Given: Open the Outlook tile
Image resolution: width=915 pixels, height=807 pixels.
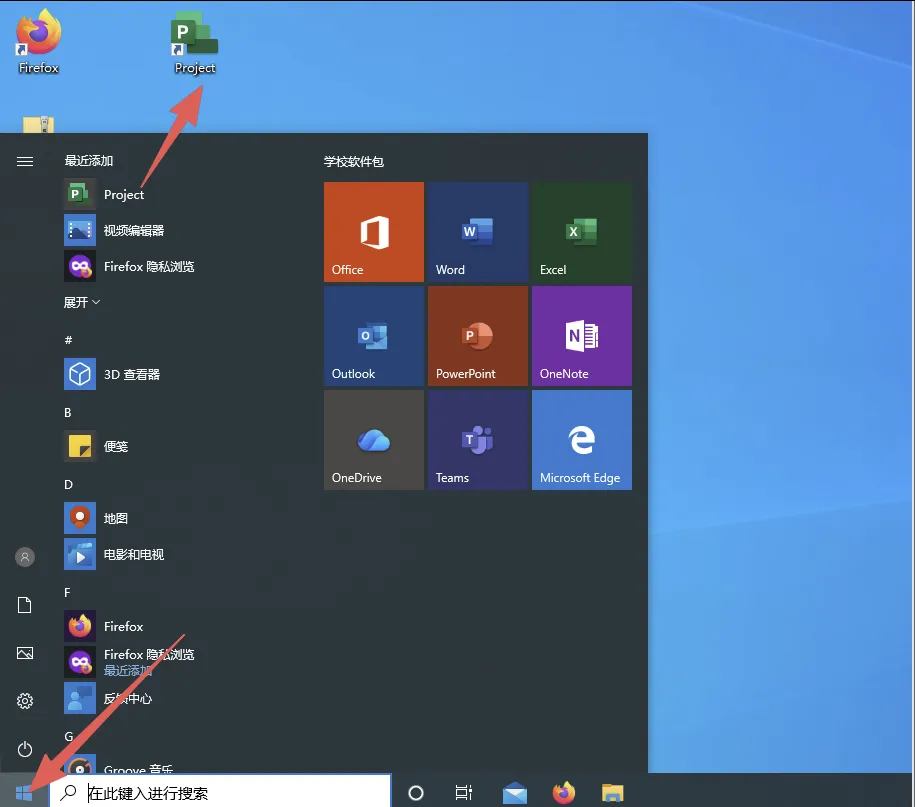Looking at the screenshot, I should click(x=374, y=336).
